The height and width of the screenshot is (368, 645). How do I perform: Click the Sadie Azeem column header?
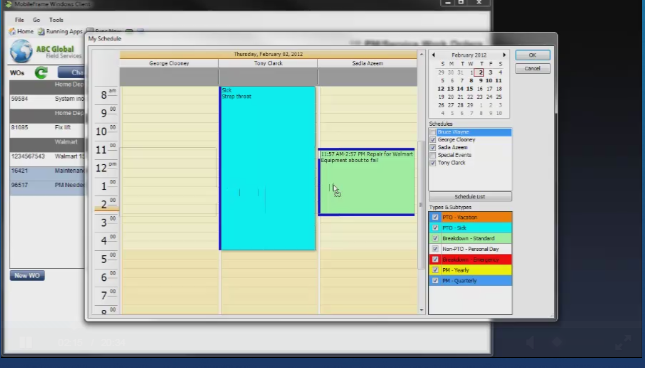point(367,63)
